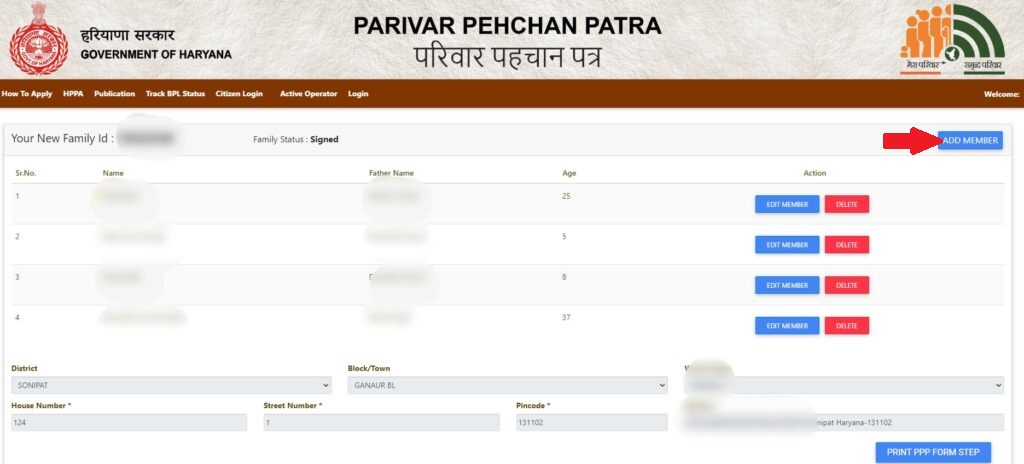Edit member in row 3 aged 8
Screen dimensions: 1024x464
(787, 286)
